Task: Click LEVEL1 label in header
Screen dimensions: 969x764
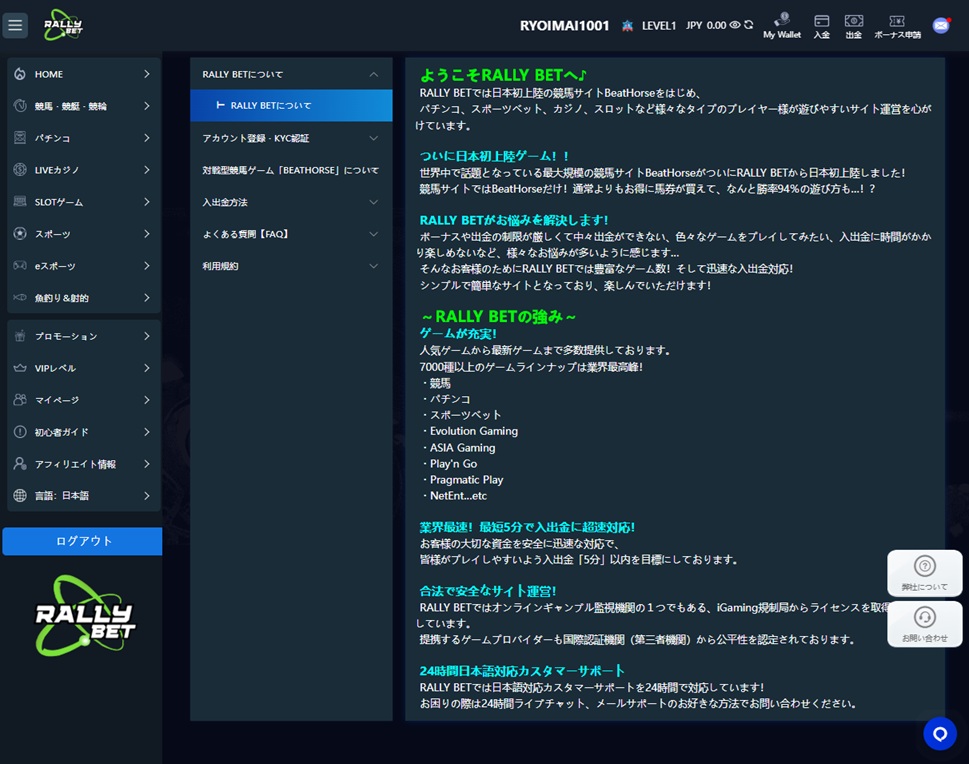Action: (659, 25)
